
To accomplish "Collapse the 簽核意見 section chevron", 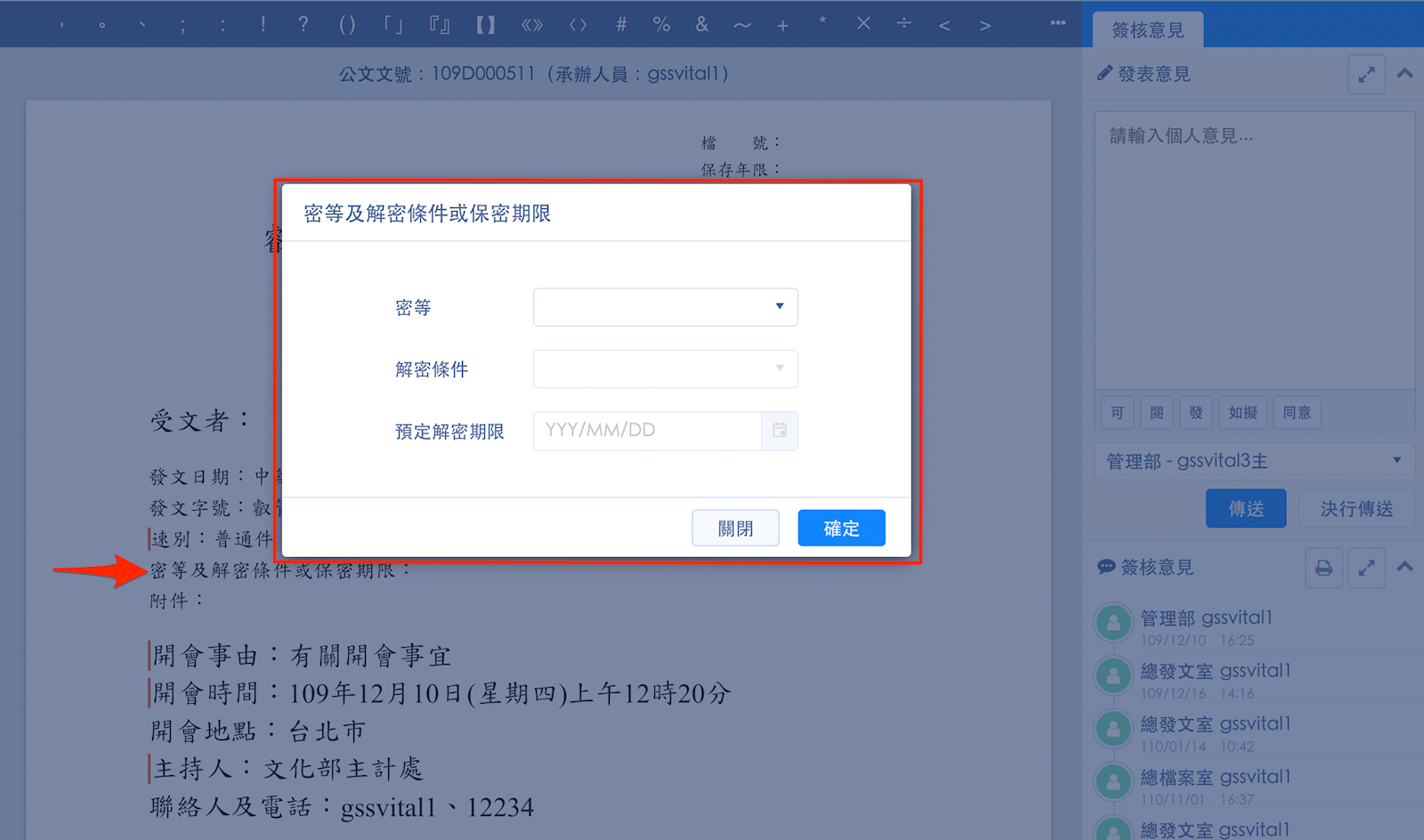I will (x=1404, y=567).
